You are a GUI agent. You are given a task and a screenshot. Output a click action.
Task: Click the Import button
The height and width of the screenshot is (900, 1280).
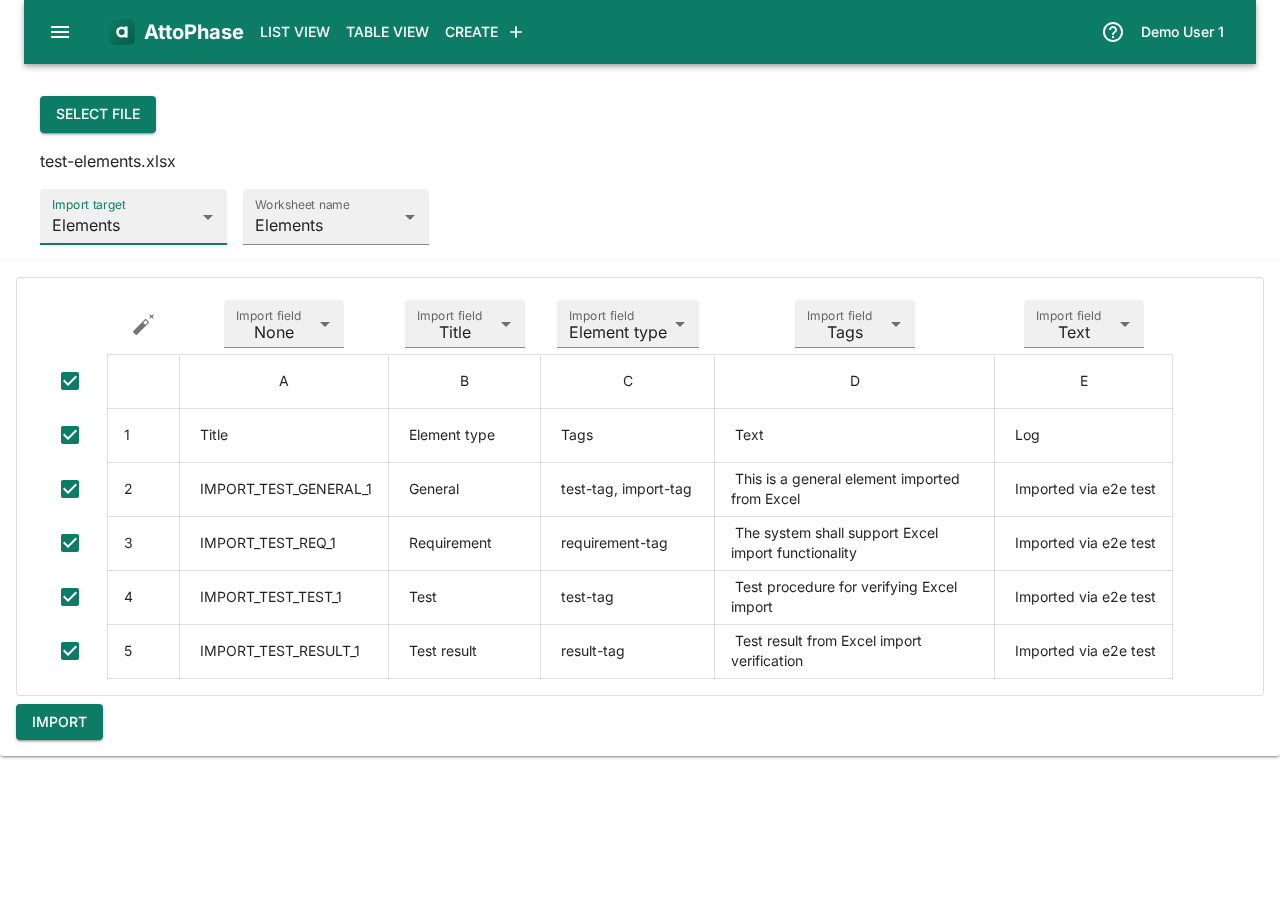59,721
